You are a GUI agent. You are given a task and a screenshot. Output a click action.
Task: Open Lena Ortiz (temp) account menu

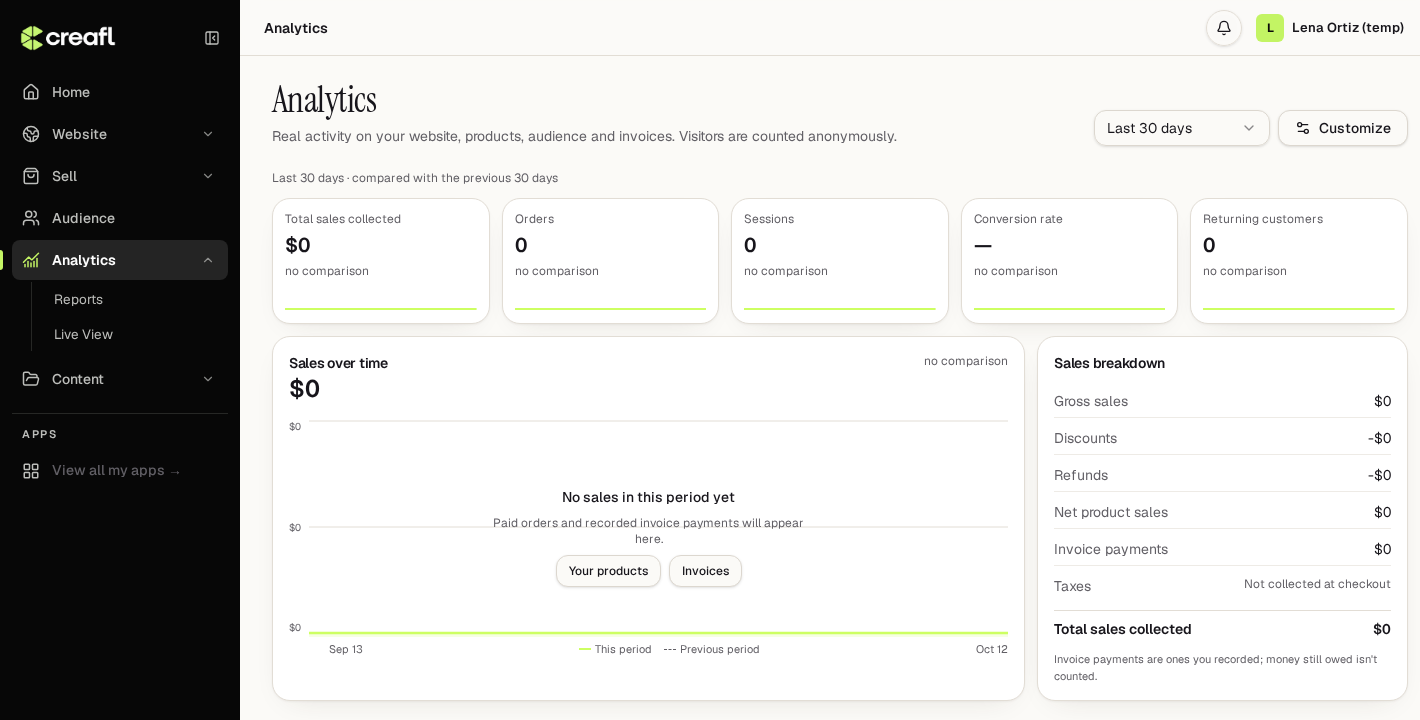[x=1330, y=28]
